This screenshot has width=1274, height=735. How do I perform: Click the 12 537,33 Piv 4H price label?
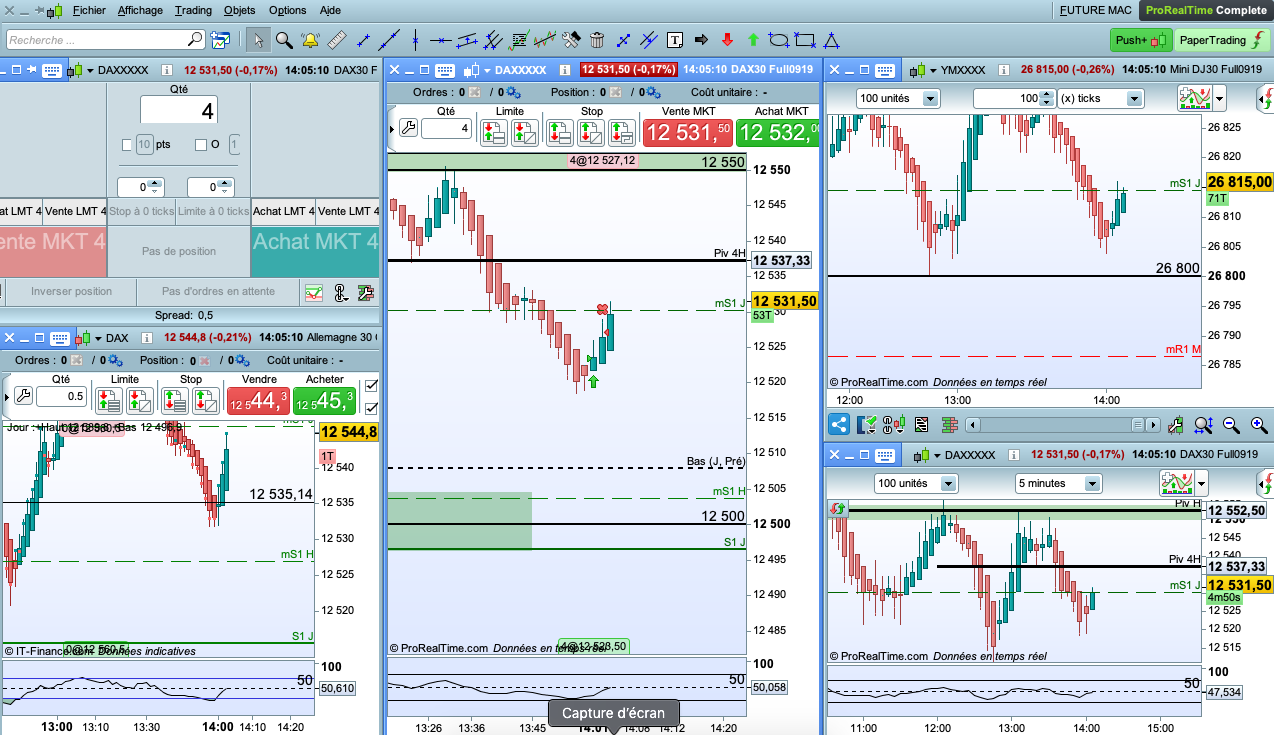782,260
